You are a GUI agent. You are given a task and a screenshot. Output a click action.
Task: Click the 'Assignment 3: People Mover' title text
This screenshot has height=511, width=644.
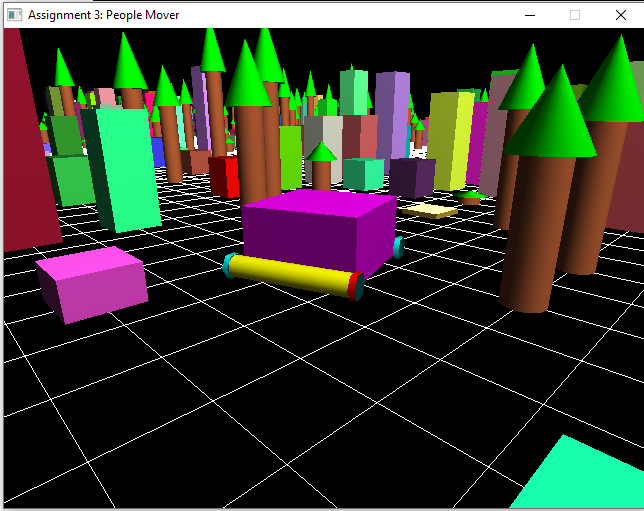pyautogui.click(x=103, y=15)
